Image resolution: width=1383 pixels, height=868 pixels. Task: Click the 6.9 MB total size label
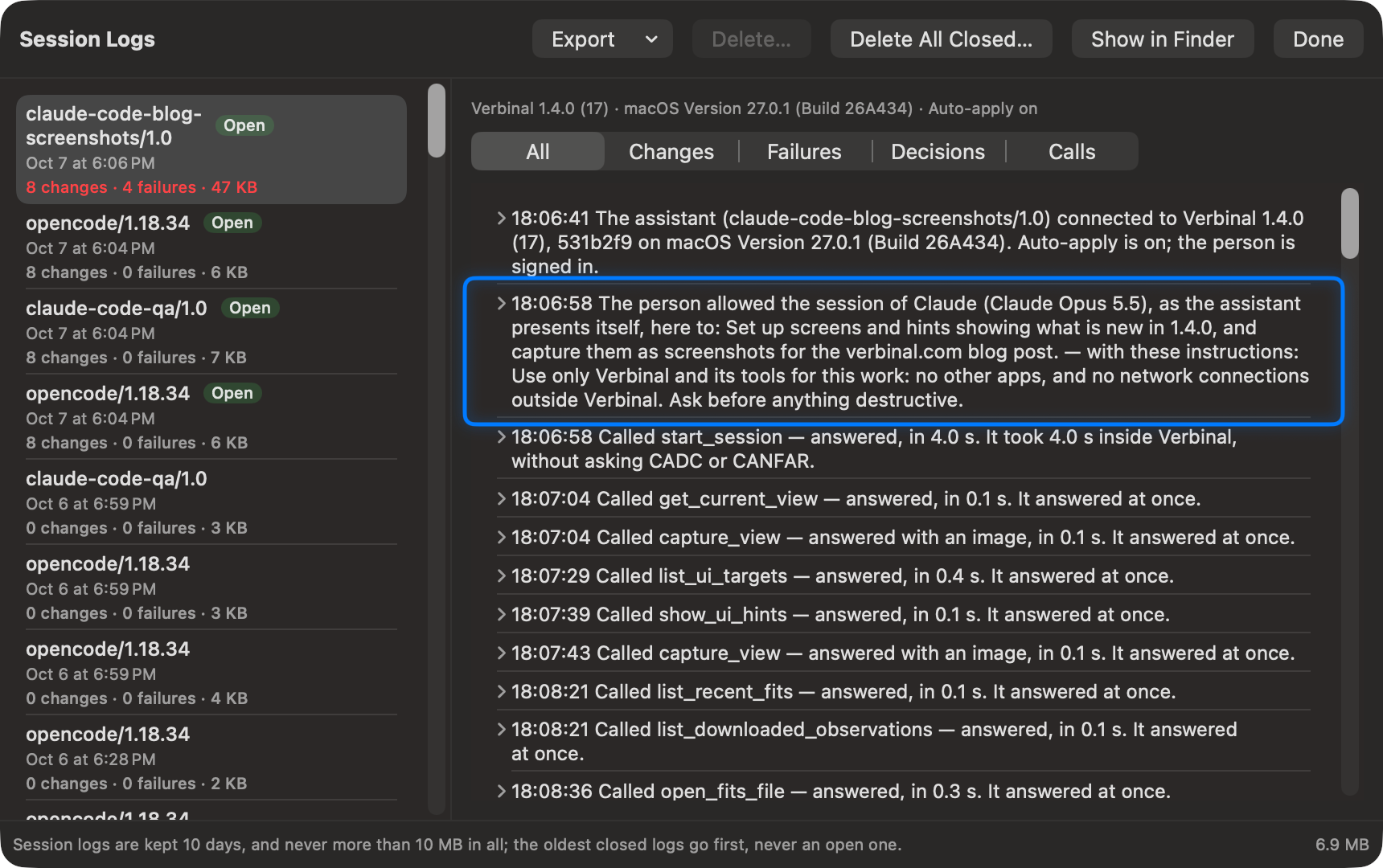pyautogui.click(x=1342, y=845)
